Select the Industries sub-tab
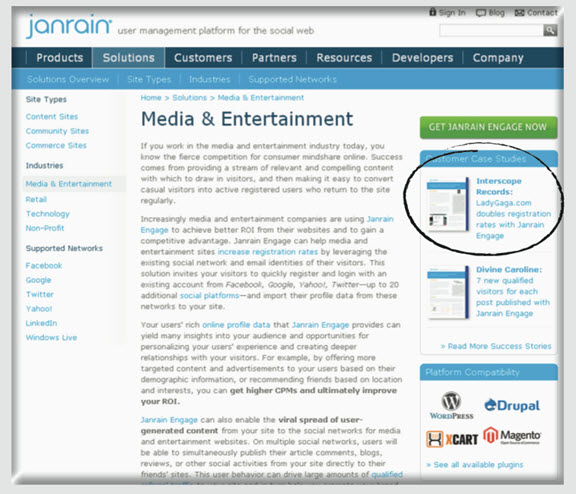Screen dimensions: 576x494 point(209,79)
